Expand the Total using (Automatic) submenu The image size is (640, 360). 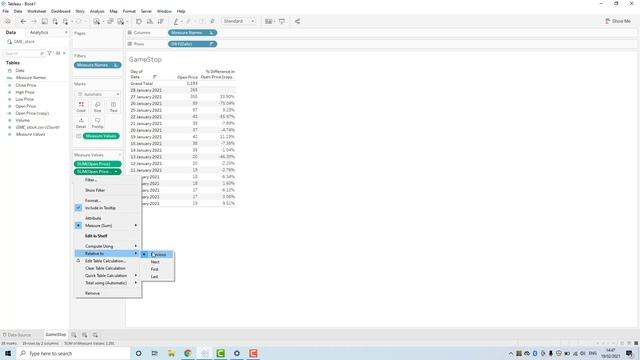[x=108, y=283]
